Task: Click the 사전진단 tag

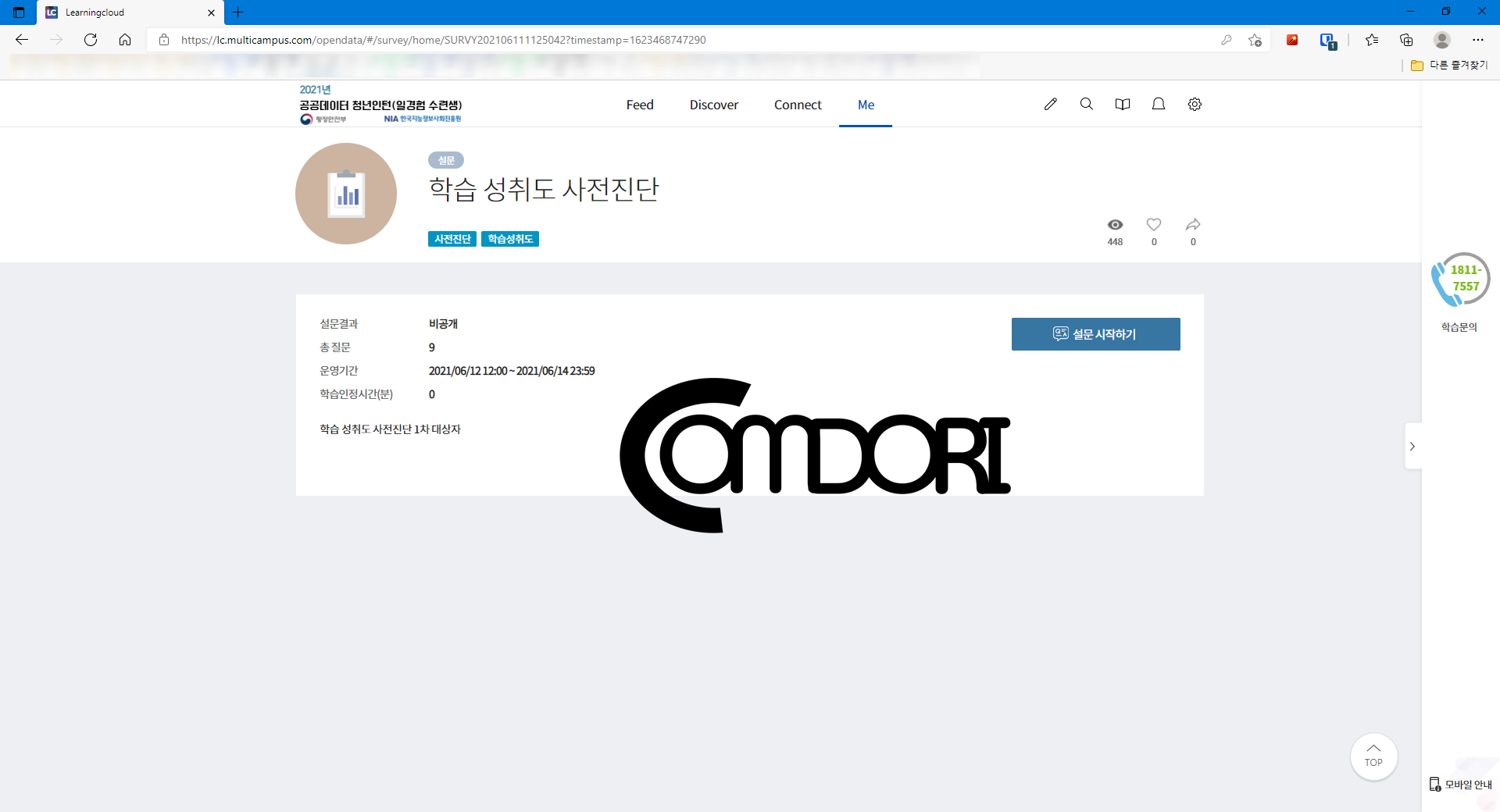Action: [452, 239]
